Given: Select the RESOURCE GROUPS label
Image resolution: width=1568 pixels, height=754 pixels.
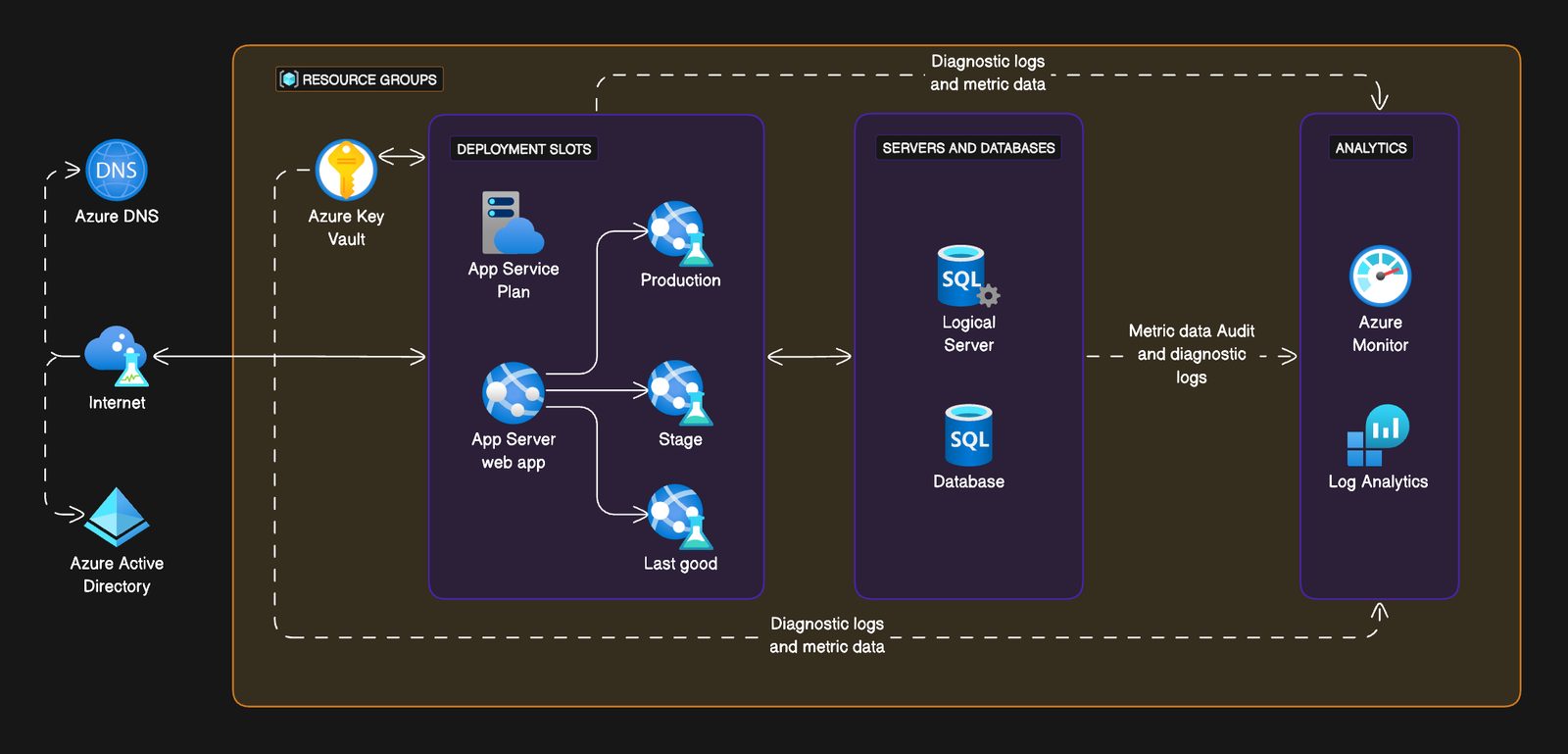Looking at the screenshot, I should pos(369,79).
